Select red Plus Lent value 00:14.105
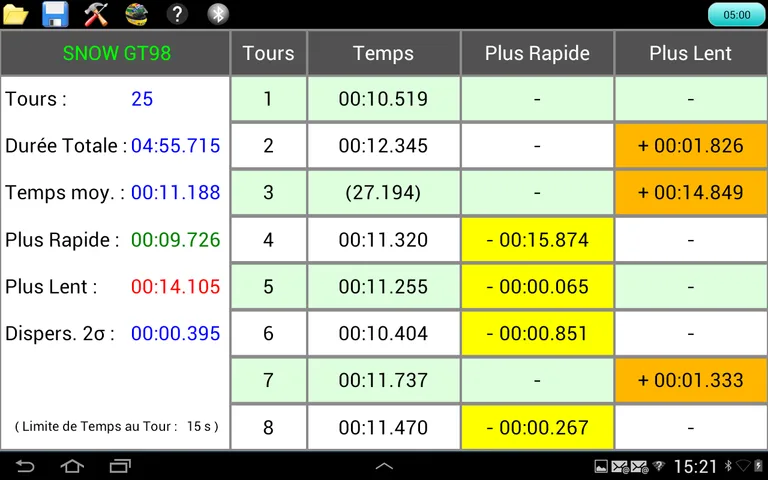 click(x=175, y=287)
